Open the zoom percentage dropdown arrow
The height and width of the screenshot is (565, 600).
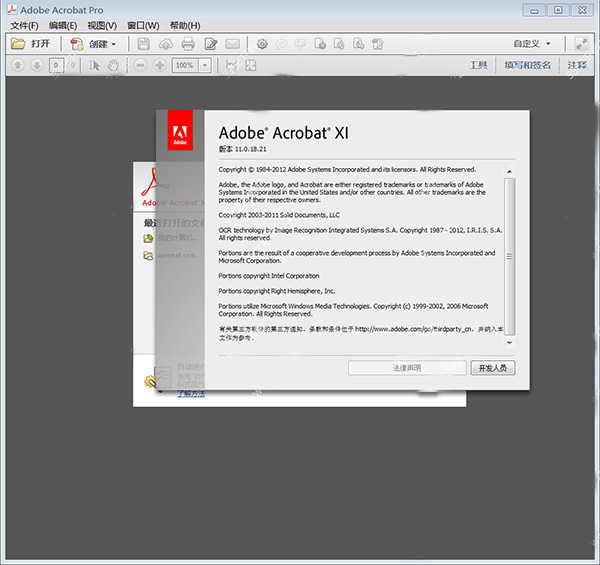click(205, 65)
